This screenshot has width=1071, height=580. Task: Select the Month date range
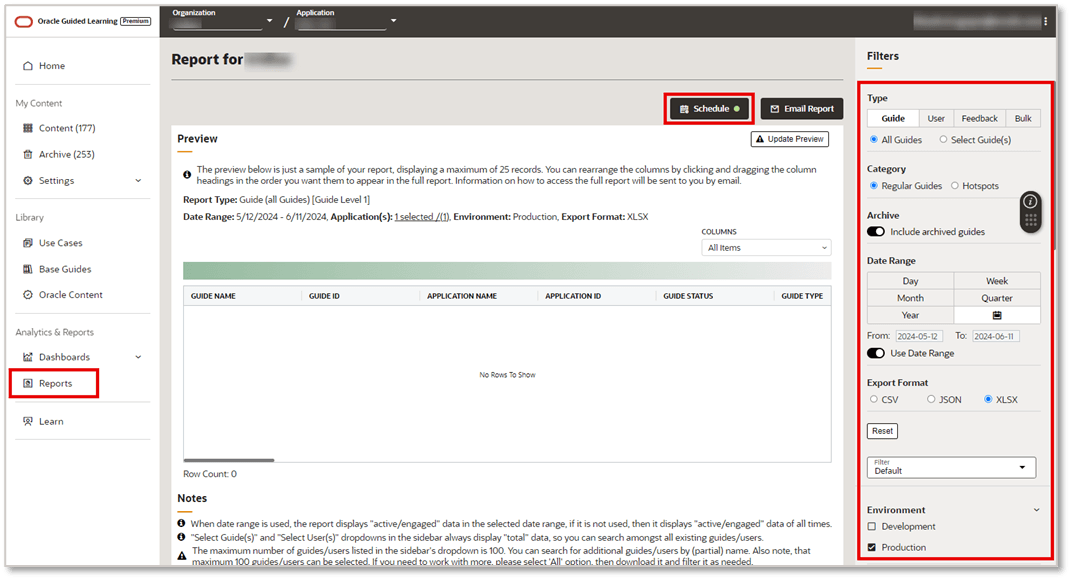[x=910, y=298]
